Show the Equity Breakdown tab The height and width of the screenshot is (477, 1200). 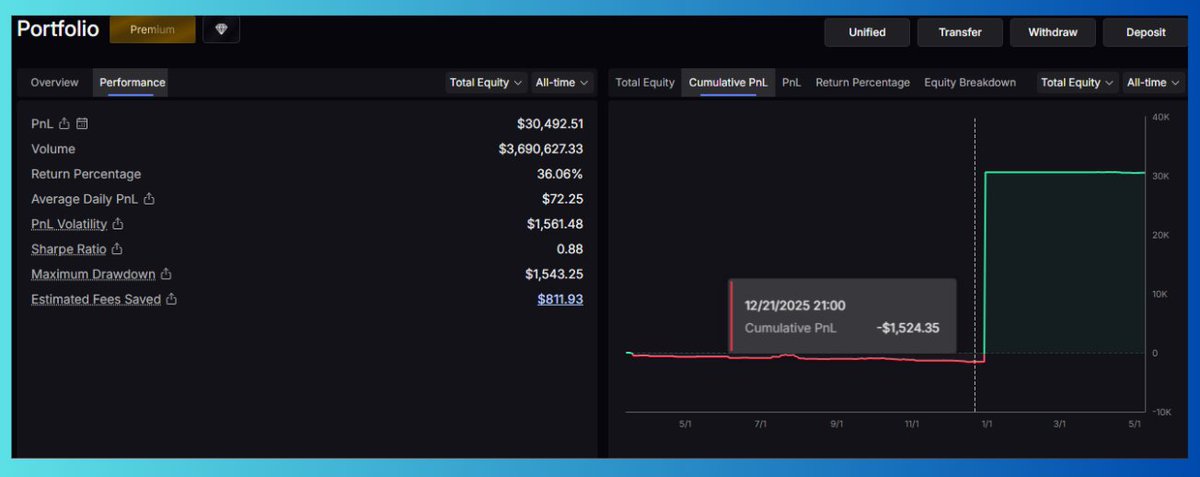(970, 83)
